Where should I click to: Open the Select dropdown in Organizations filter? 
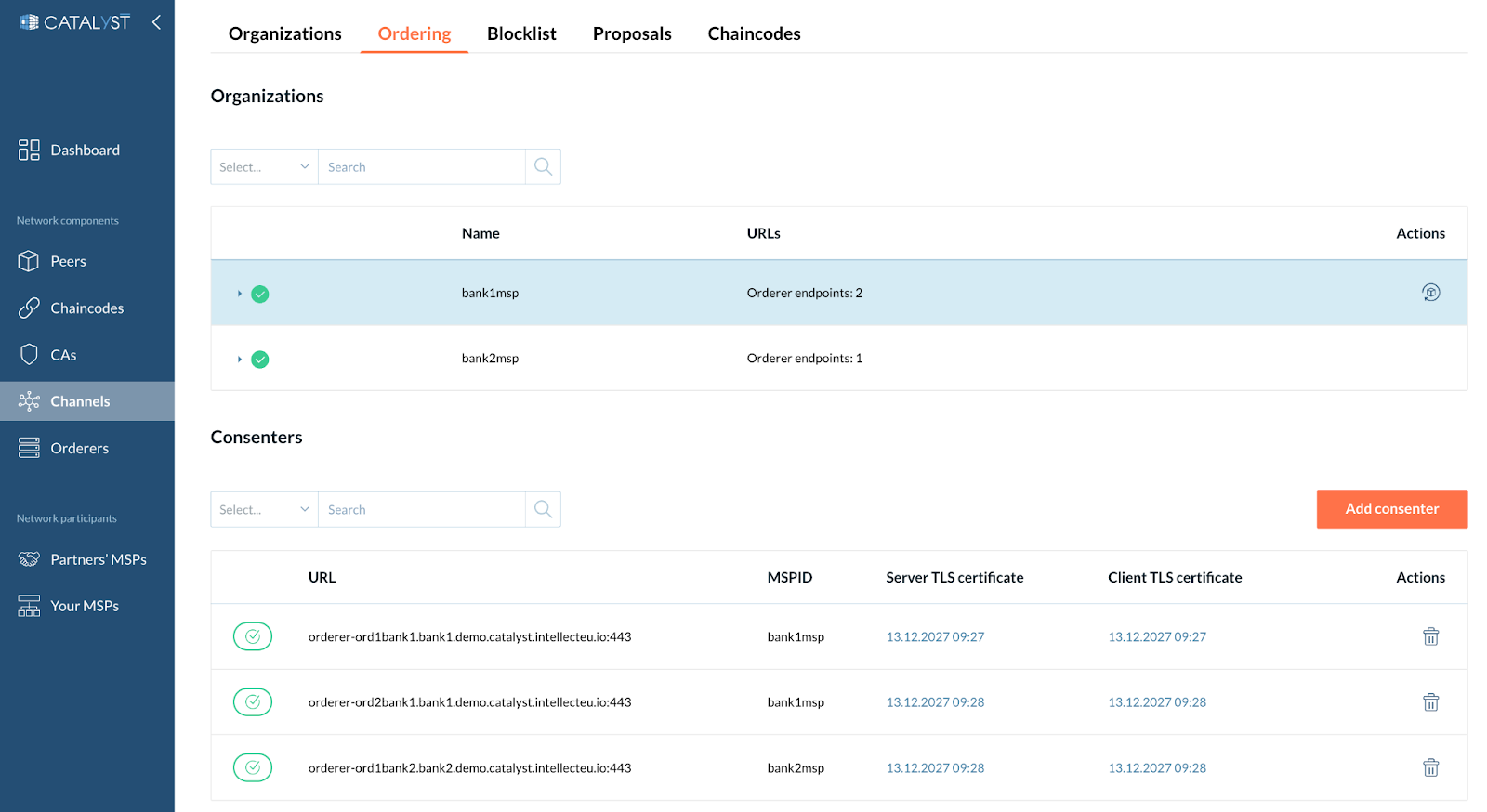tap(264, 167)
